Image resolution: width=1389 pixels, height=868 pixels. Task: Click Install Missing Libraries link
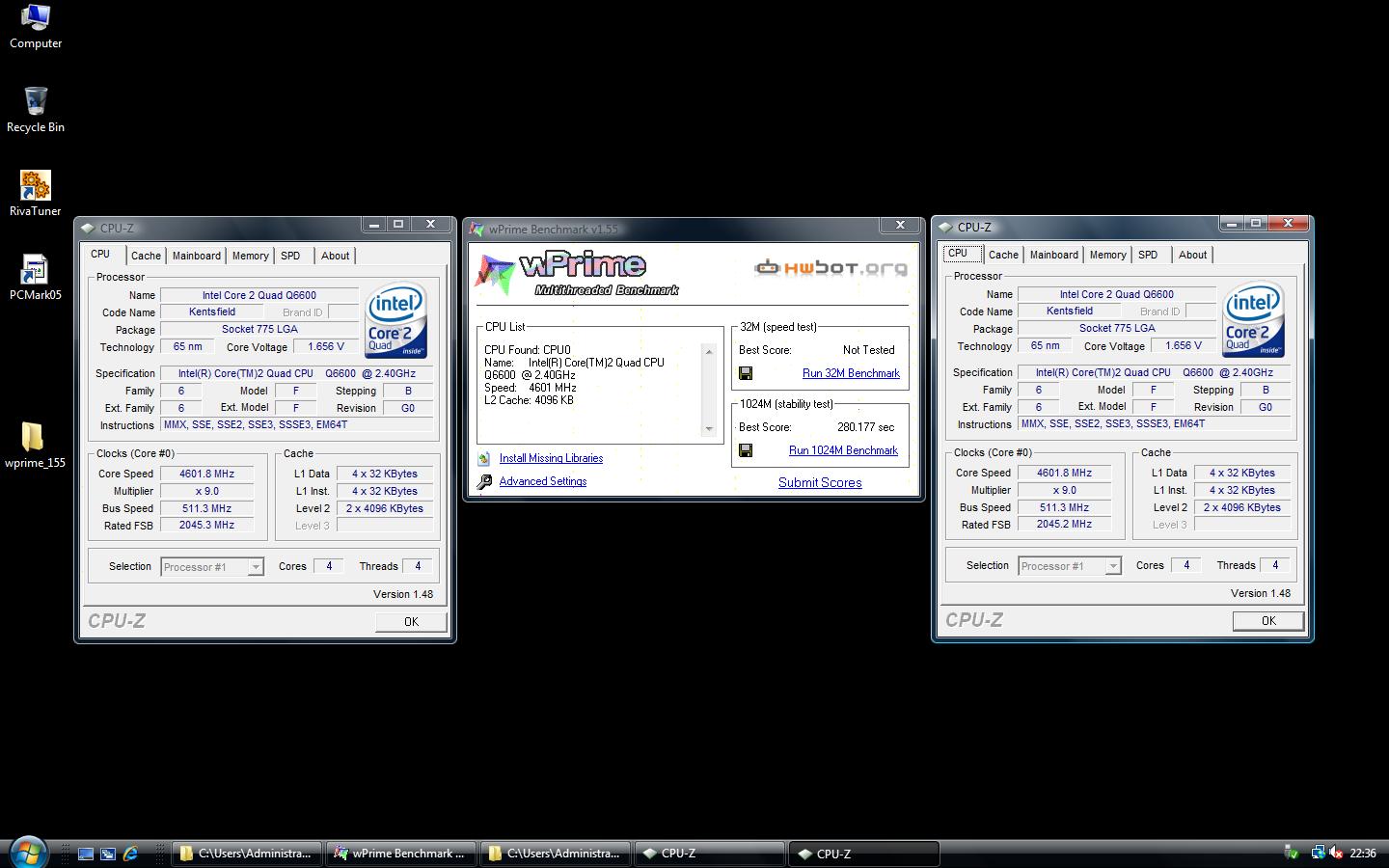click(551, 458)
